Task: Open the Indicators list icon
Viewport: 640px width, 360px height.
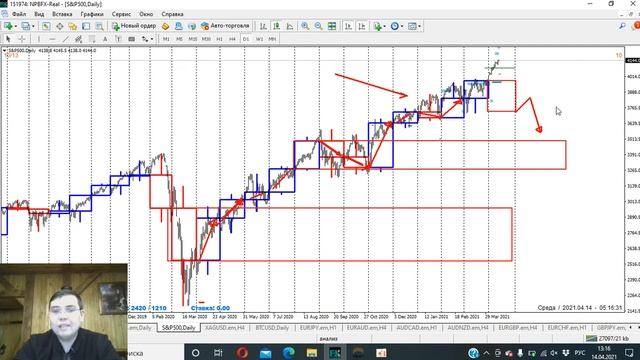Action: (378, 26)
